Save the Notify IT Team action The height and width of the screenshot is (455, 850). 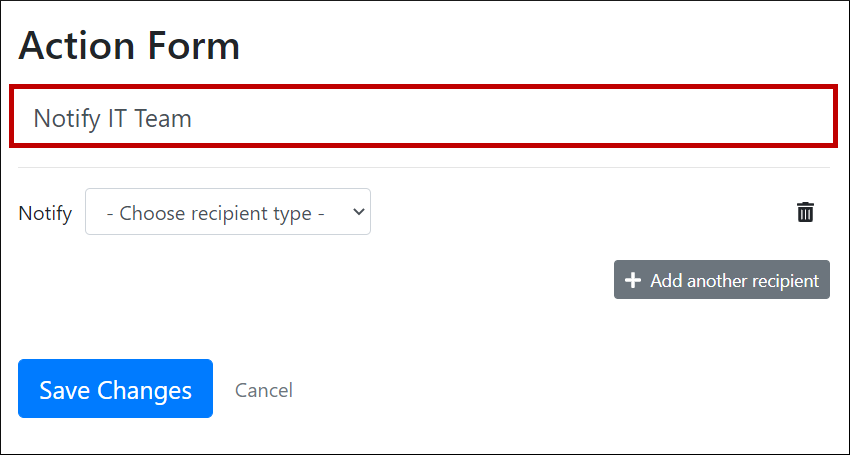pyautogui.click(x=115, y=389)
